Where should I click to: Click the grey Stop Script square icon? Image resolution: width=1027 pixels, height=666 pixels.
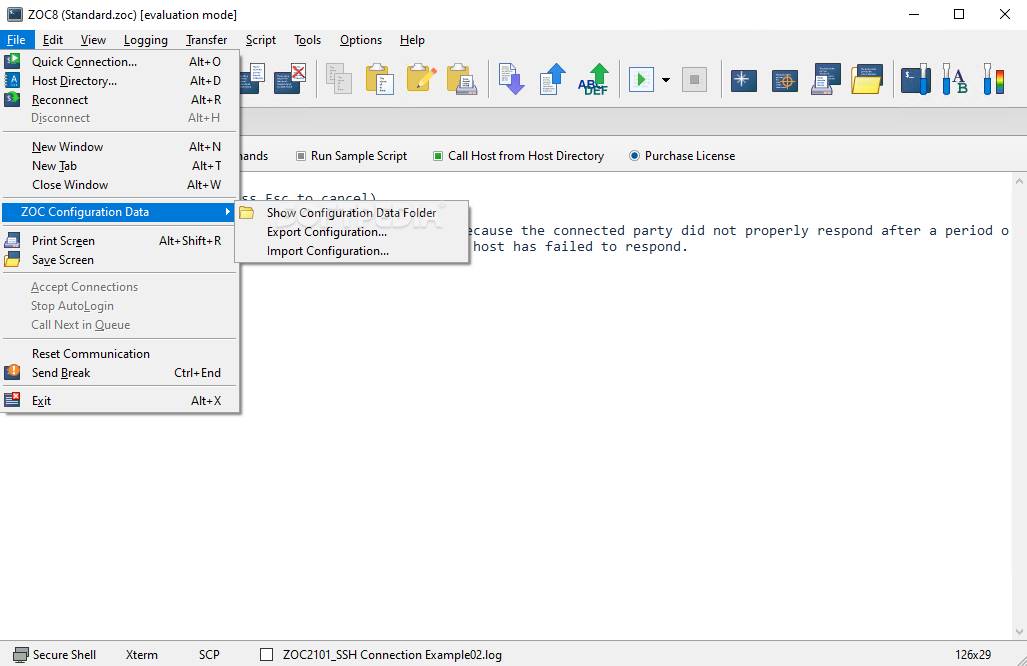tap(694, 80)
